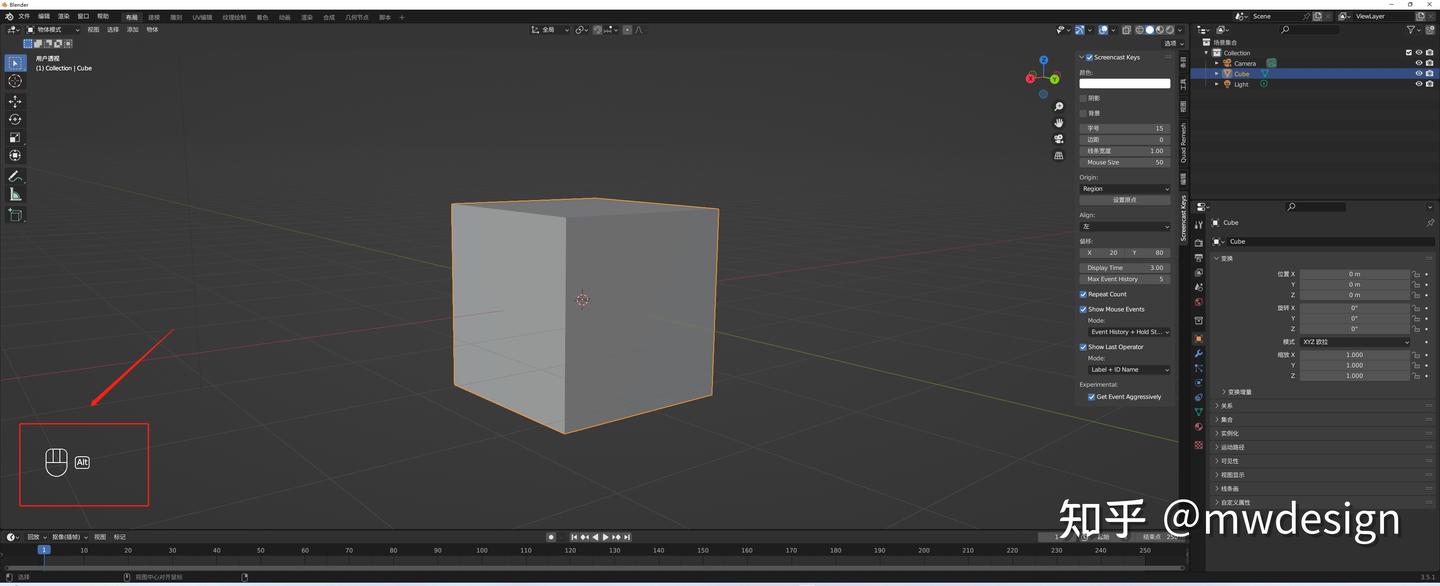
Task: Select the Transform tool icon
Action: coord(15,155)
